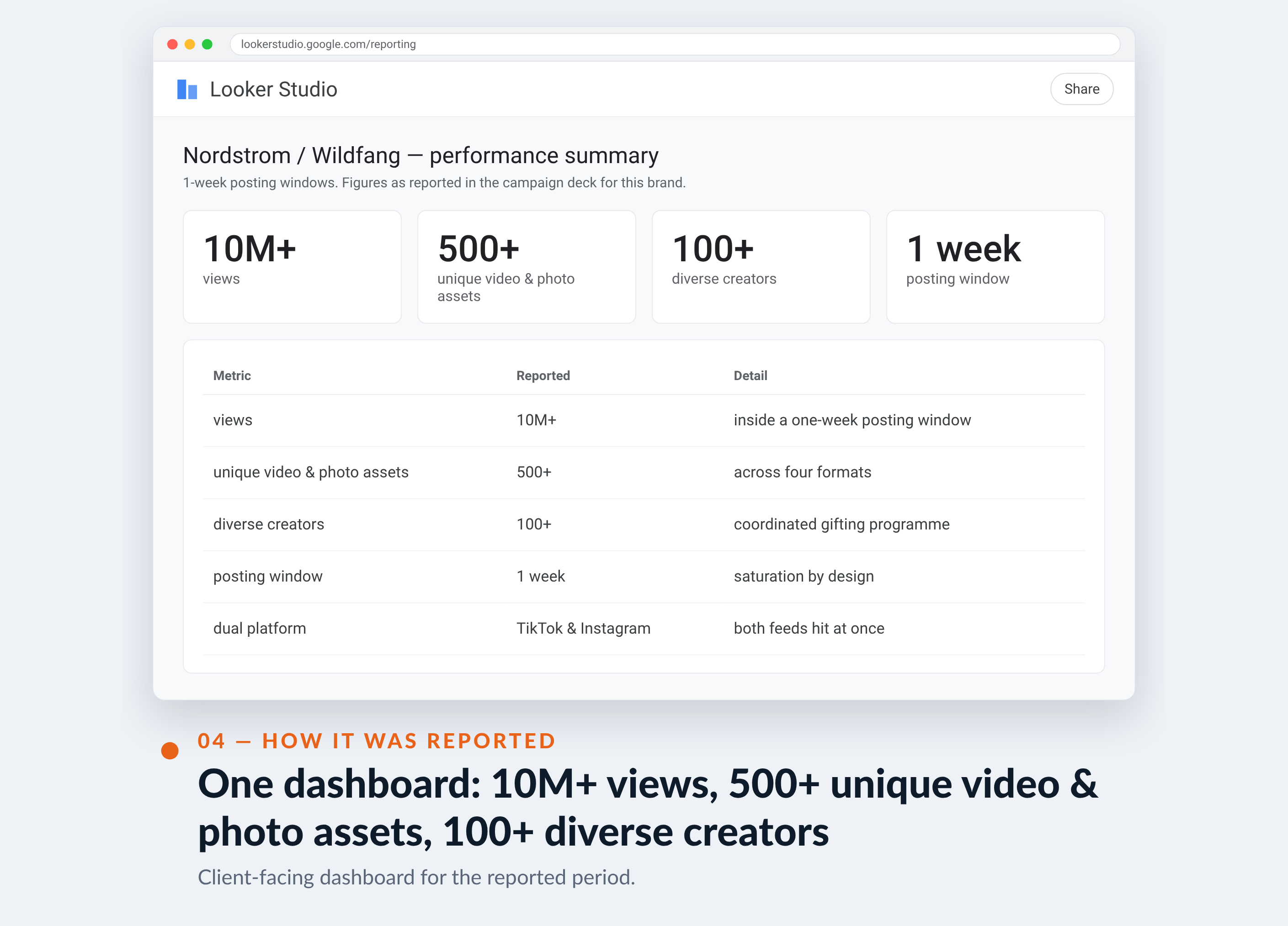Click 'coordinated gifting programme' detail cell

[x=841, y=524]
